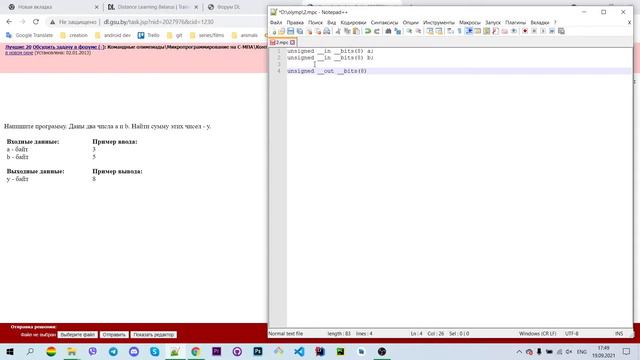Click Save icon in Notepad++ toolbar
Image resolution: width=640 pixels, height=360 pixels.
[x=291, y=31]
